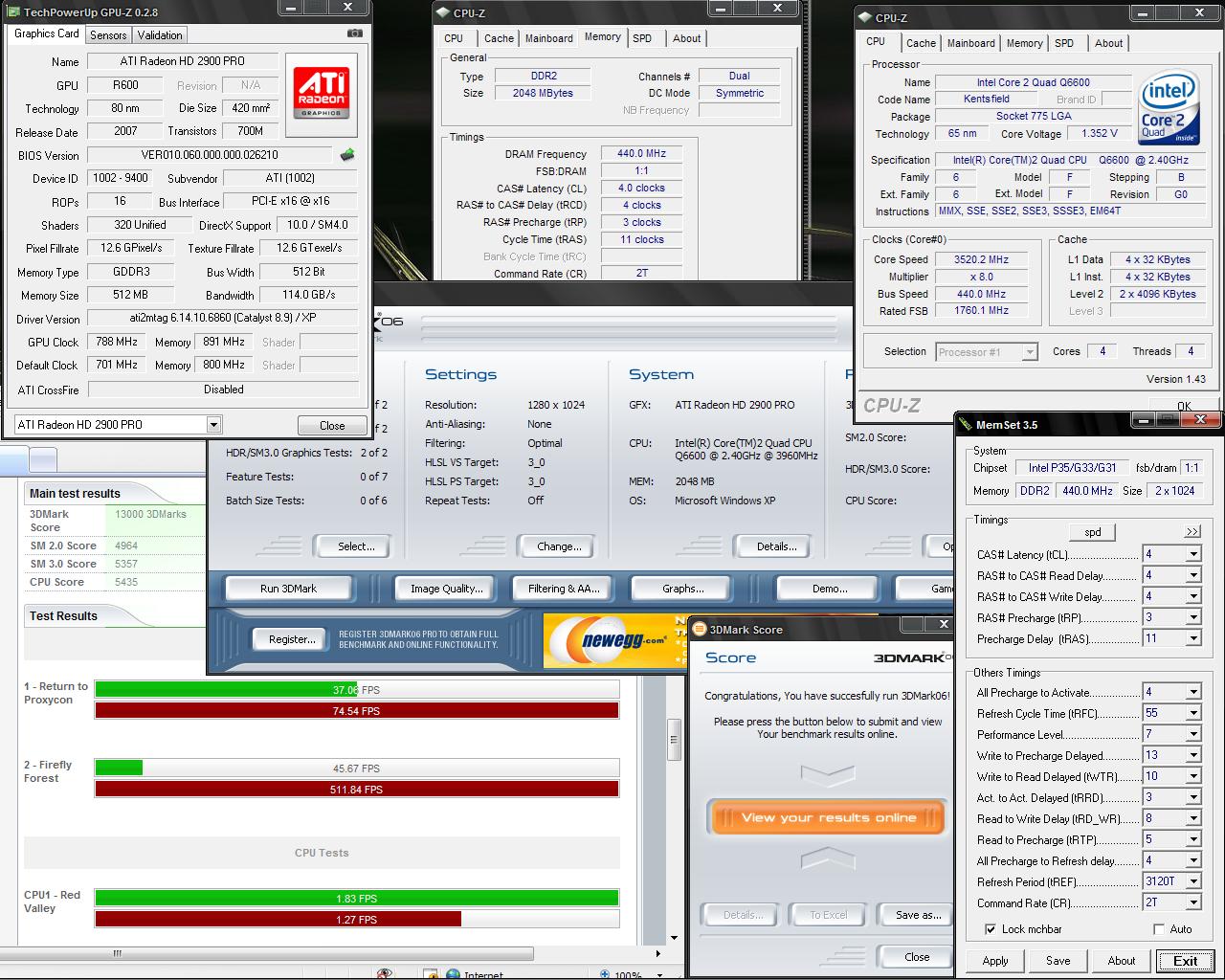Click Firefly Forest red 511.84 FPS bar
This screenshot has width=1225, height=980.
[x=356, y=789]
